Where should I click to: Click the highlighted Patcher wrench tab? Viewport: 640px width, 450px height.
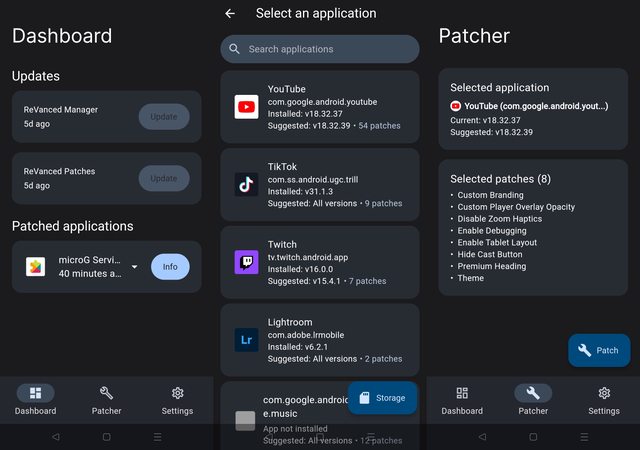[x=533, y=394]
